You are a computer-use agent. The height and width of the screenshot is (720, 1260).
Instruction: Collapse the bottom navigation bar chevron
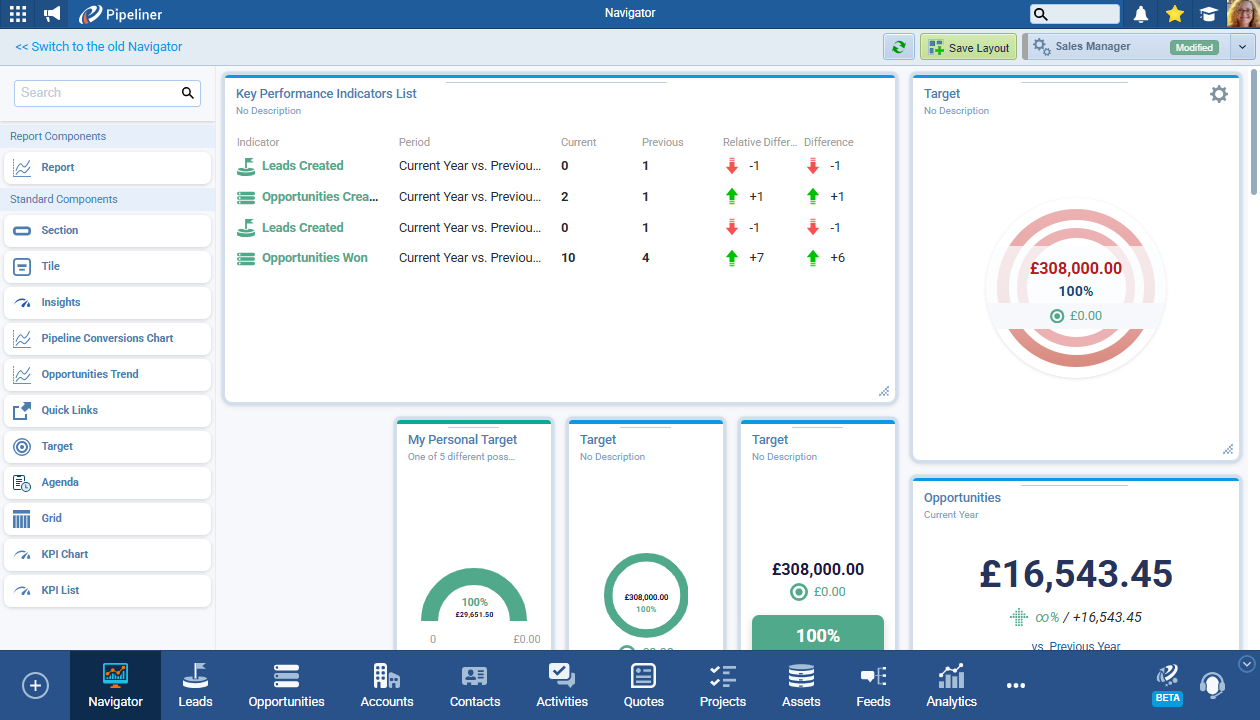coord(1246,663)
